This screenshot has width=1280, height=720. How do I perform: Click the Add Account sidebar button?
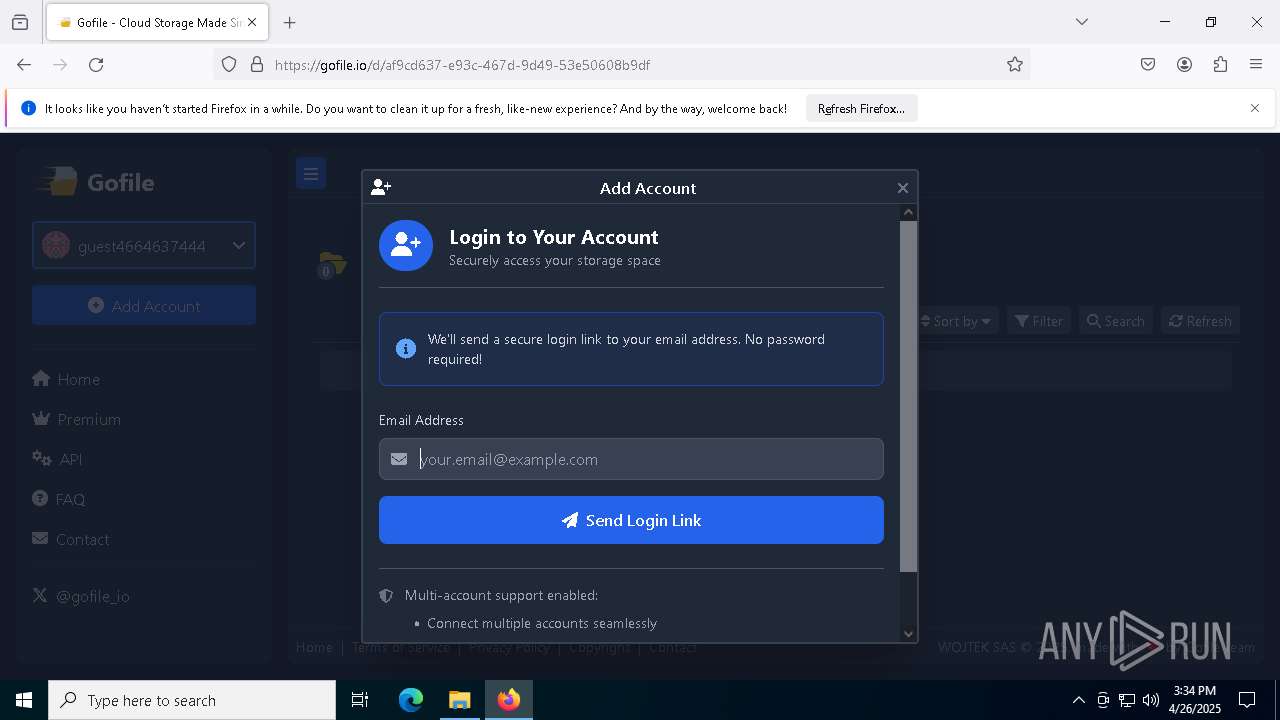[x=144, y=306]
